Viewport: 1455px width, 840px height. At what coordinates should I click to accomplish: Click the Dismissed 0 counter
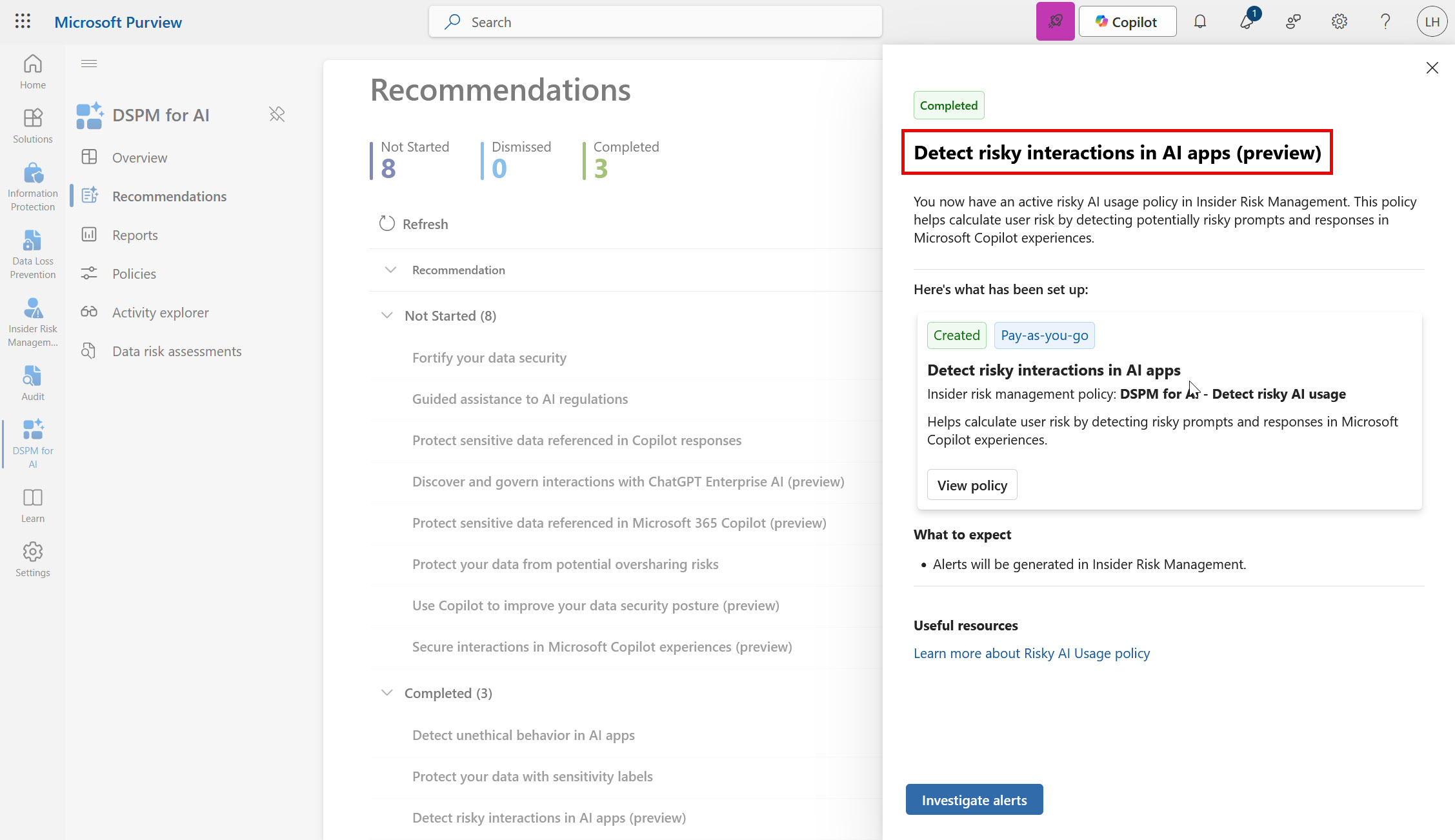(517, 160)
